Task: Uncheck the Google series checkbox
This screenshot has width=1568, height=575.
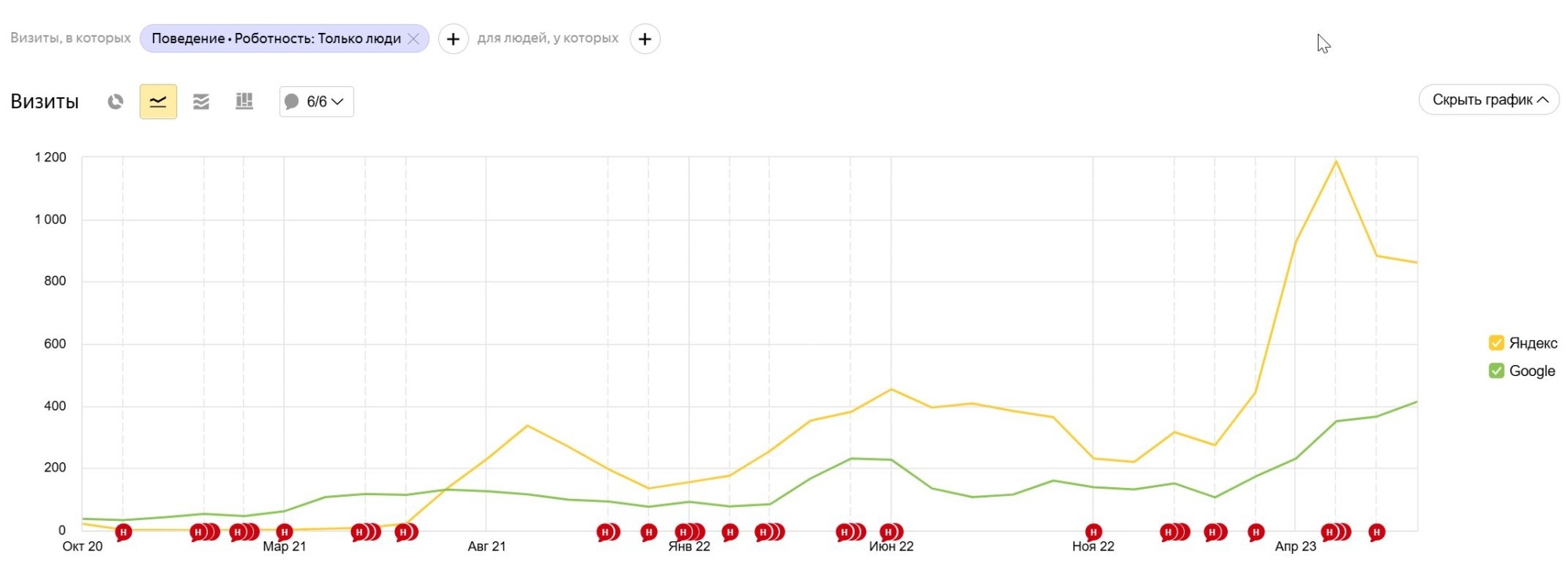Action: pyautogui.click(x=1496, y=371)
